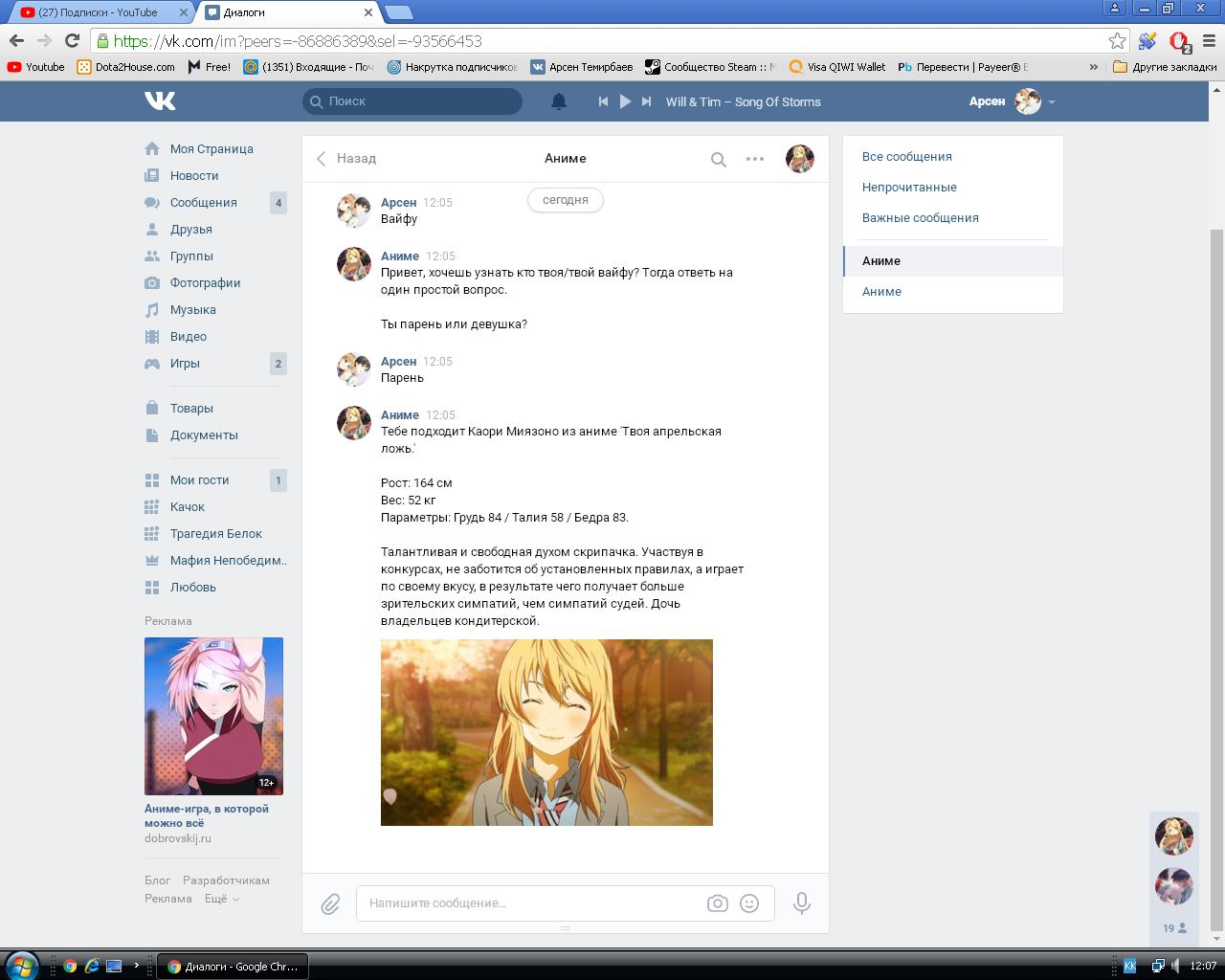Viewport: 1225px width, 980px height.
Task: Search within the Аниме conversation
Action: pos(718,159)
